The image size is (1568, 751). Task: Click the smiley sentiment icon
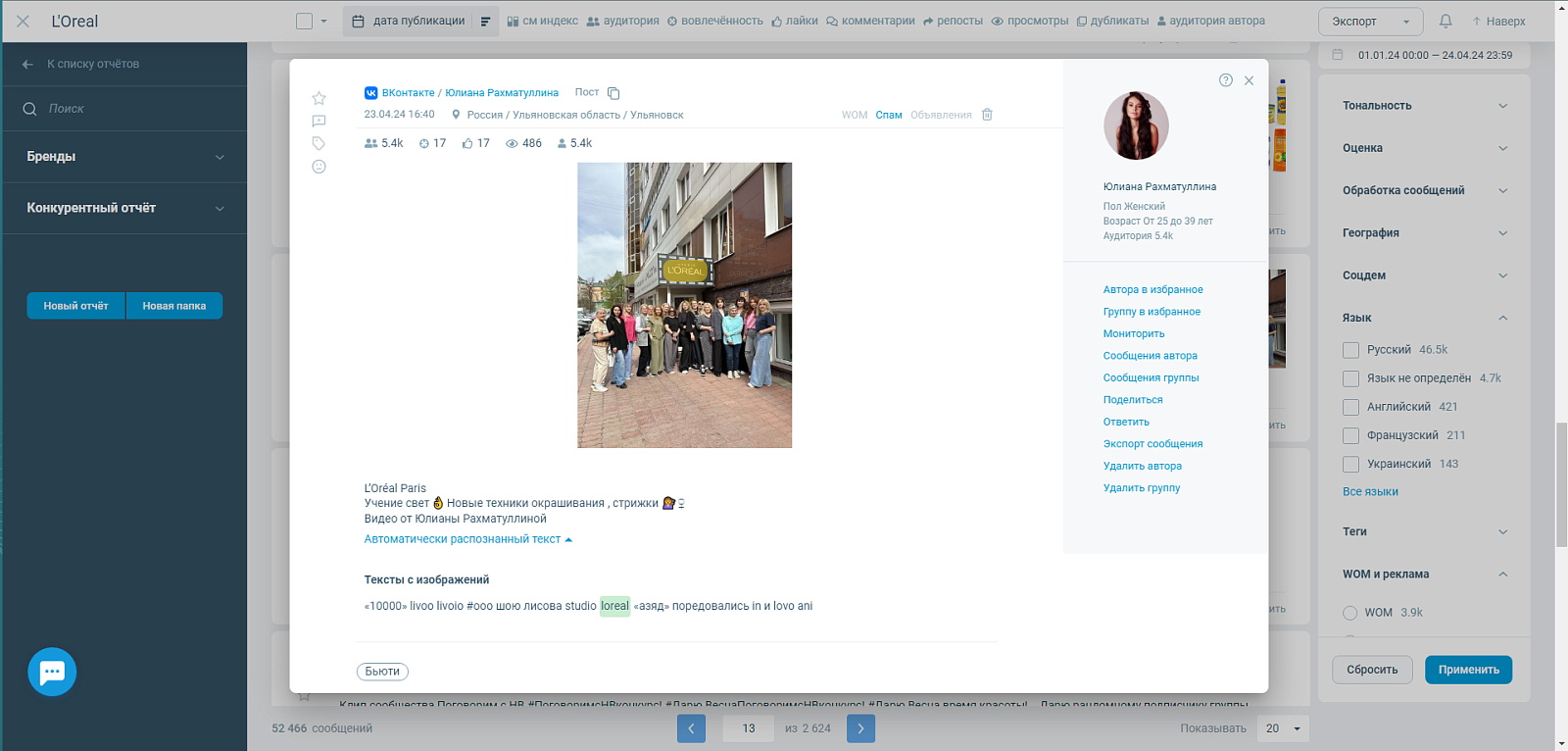[318, 167]
